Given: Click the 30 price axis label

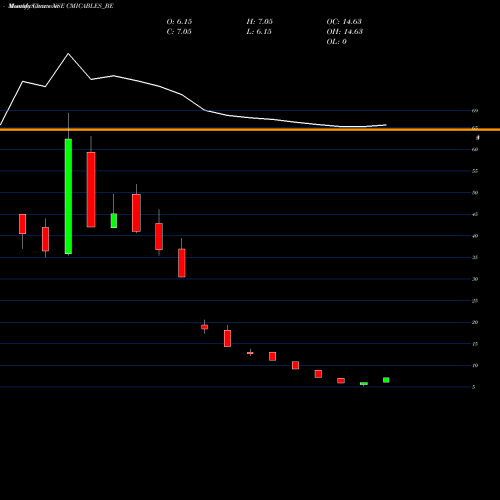Looking at the screenshot, I should click(x=475, y=279).
